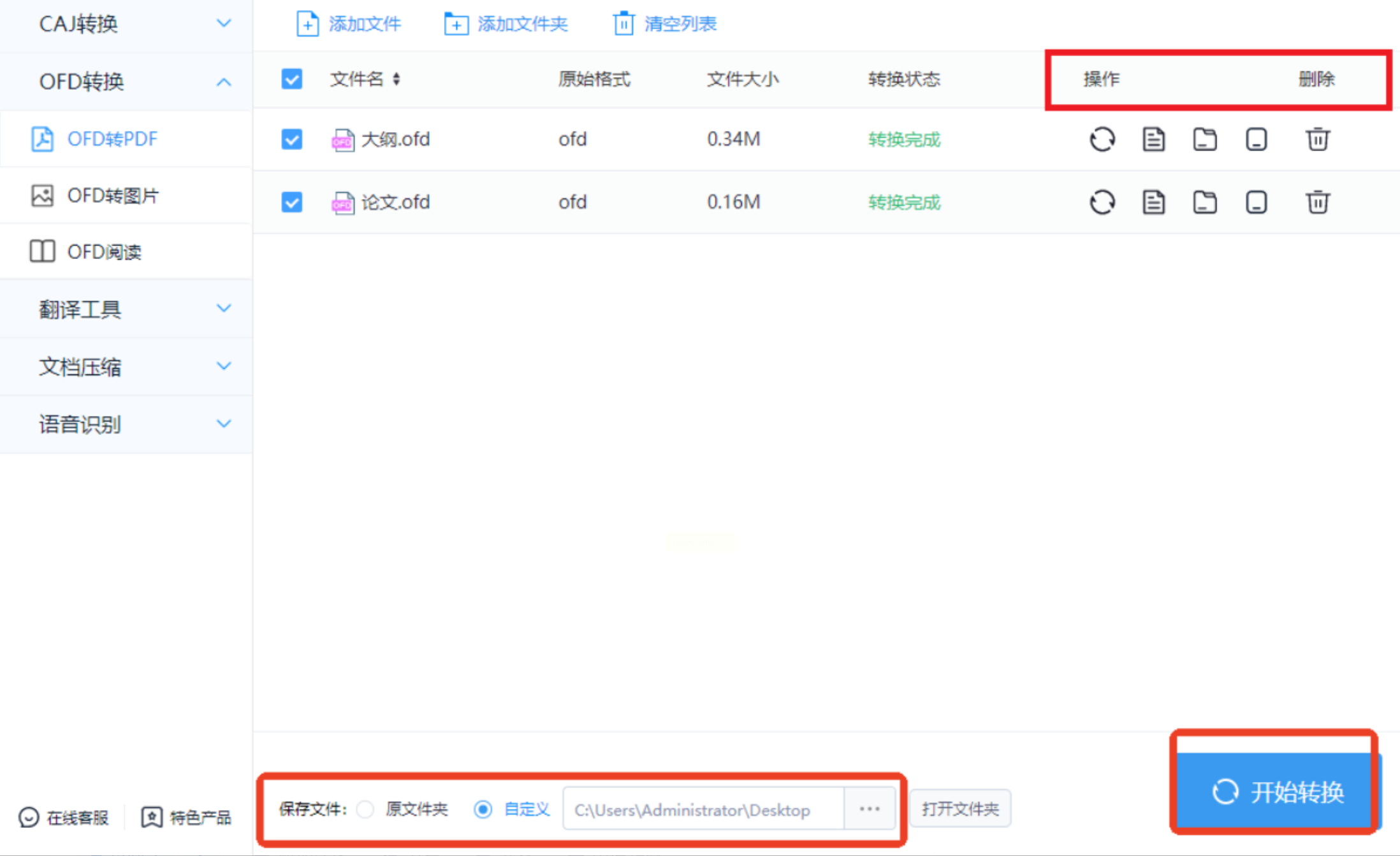Click the reconvert icon for 论文.ofd
1400x856 pixels.
pyautogui.click(x=1102, y=202)
